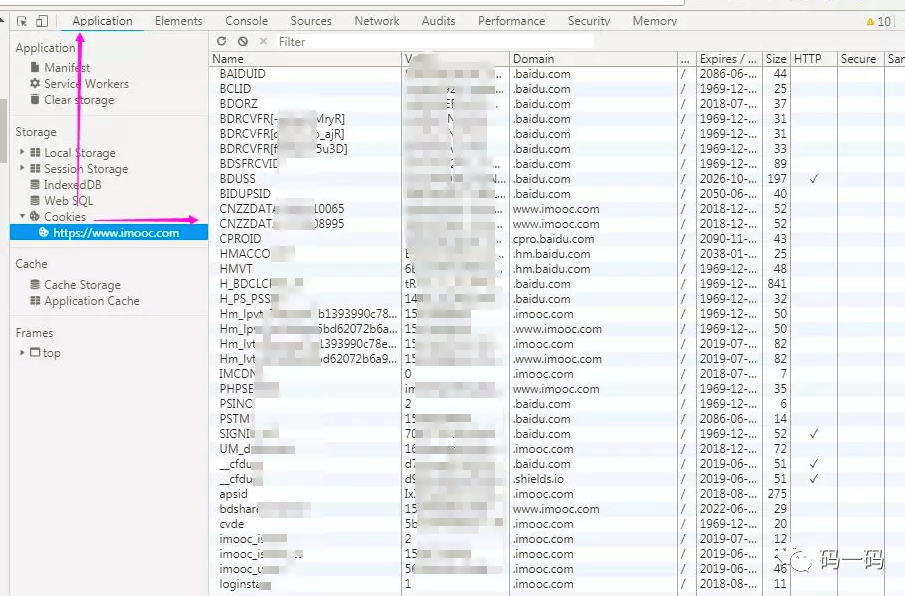Sort by the Name column header
This screenshot has width=905, height=596.
pyautogui.click(x=305, y=59)
